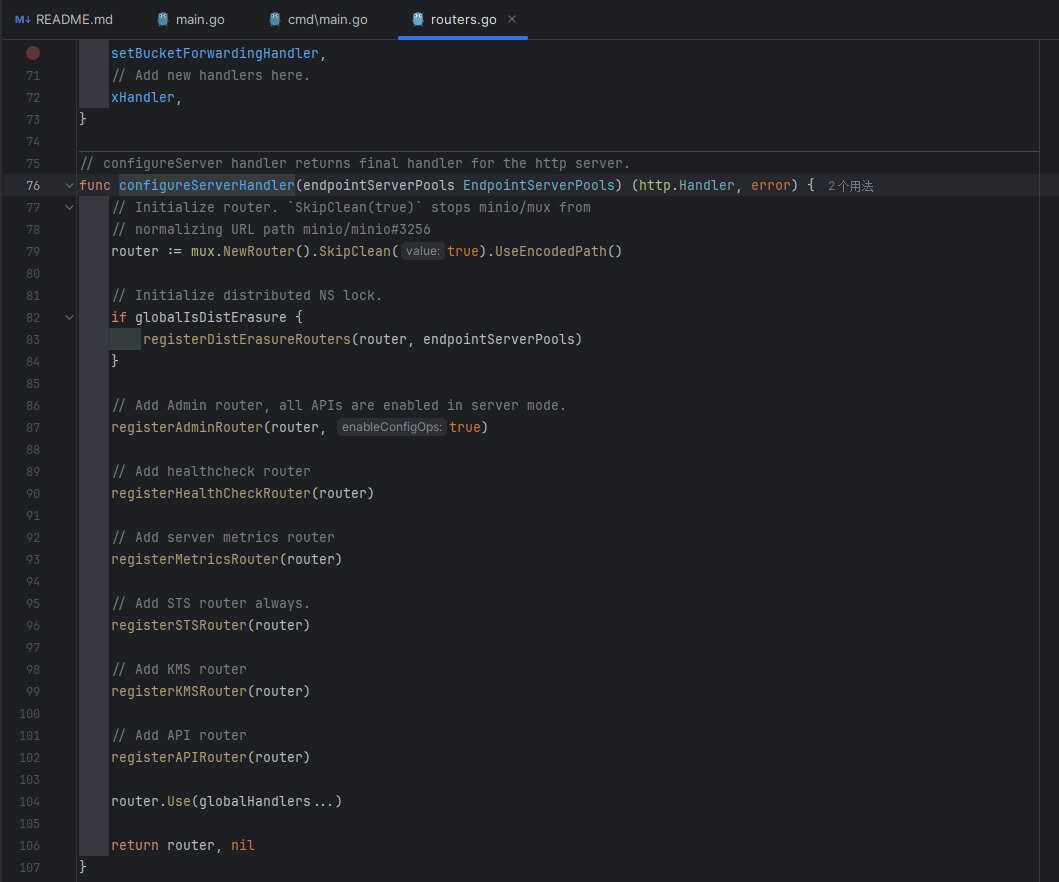The image size is (1059, 882).
Task: Collapse the comment block at line 77
Action: coord(69,207)
